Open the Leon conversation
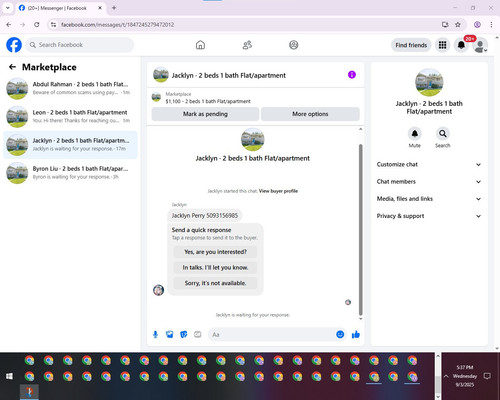This screenshot has width=500, height=400. click(70, 116)
